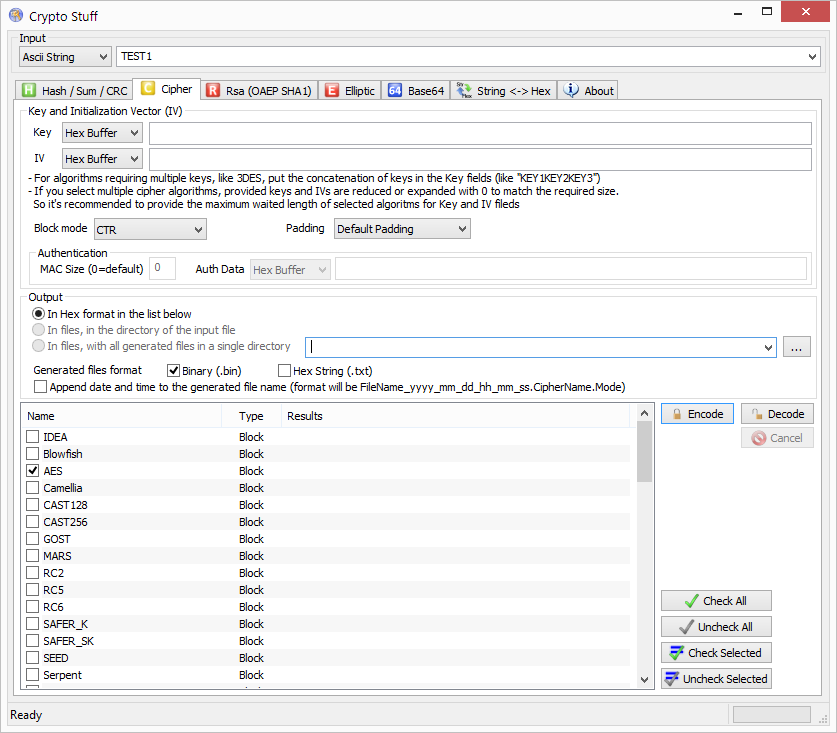The width and height of the screenshot is (837, 733).
Task: Click into the IV value input field
Action: point(480,160)
